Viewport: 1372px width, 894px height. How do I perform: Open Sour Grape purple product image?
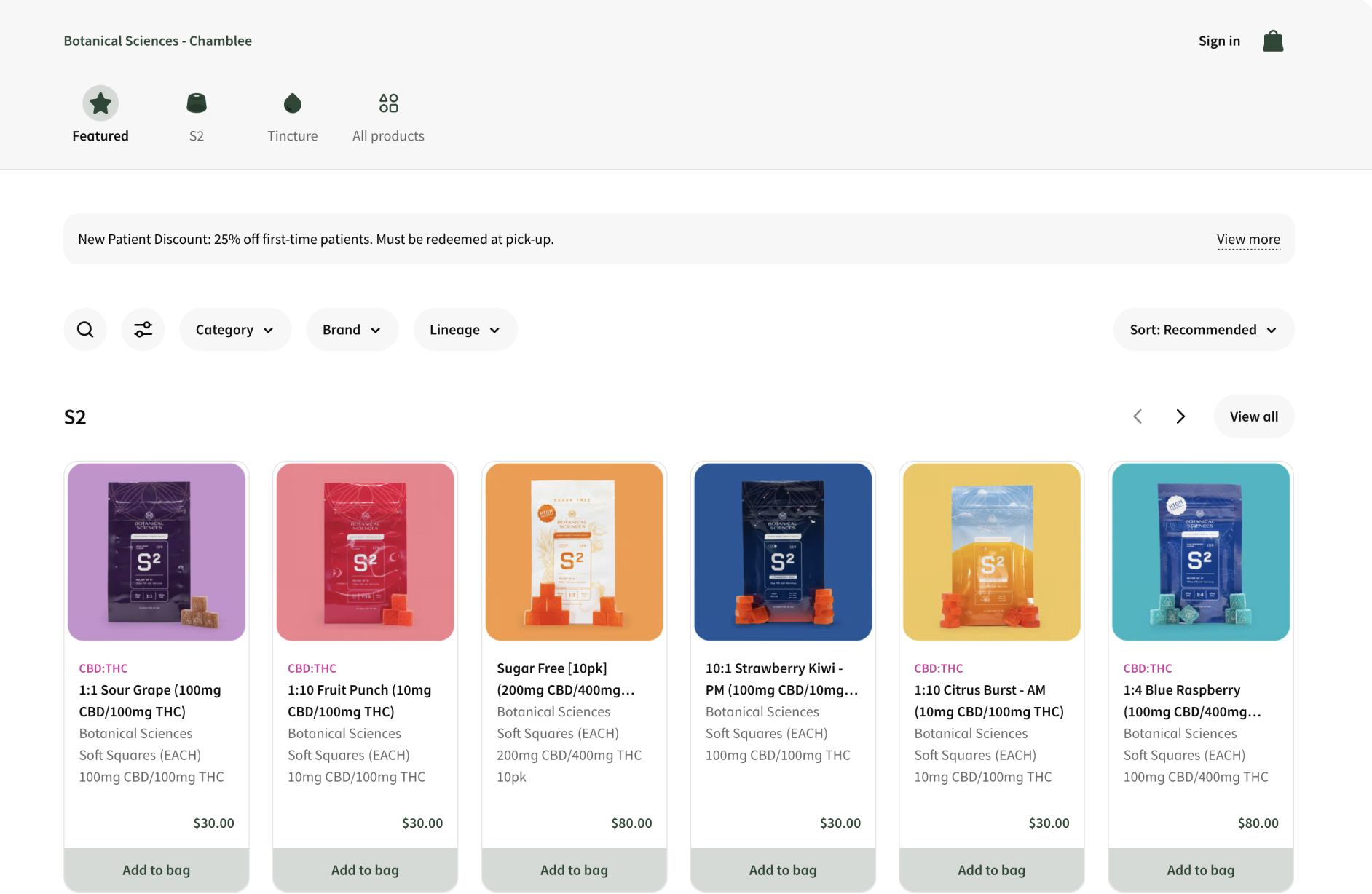click(157, 552)
